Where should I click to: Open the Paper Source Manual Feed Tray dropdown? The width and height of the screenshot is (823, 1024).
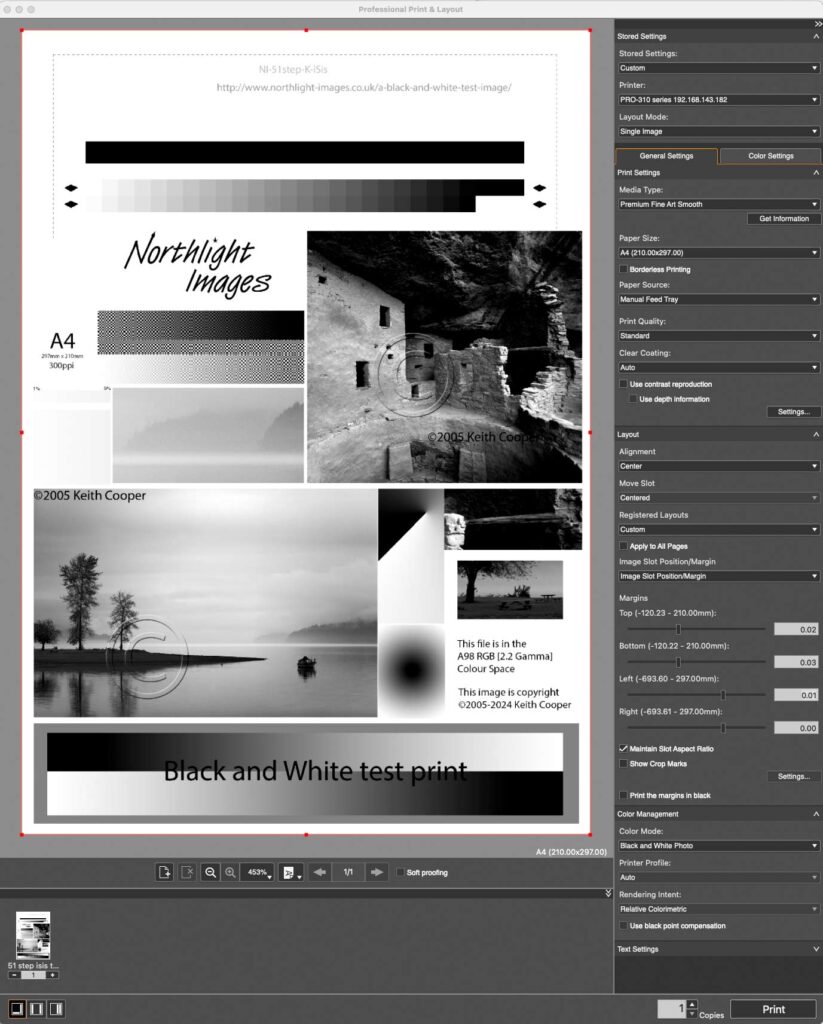pyautogui.click(x=718, y=299)
